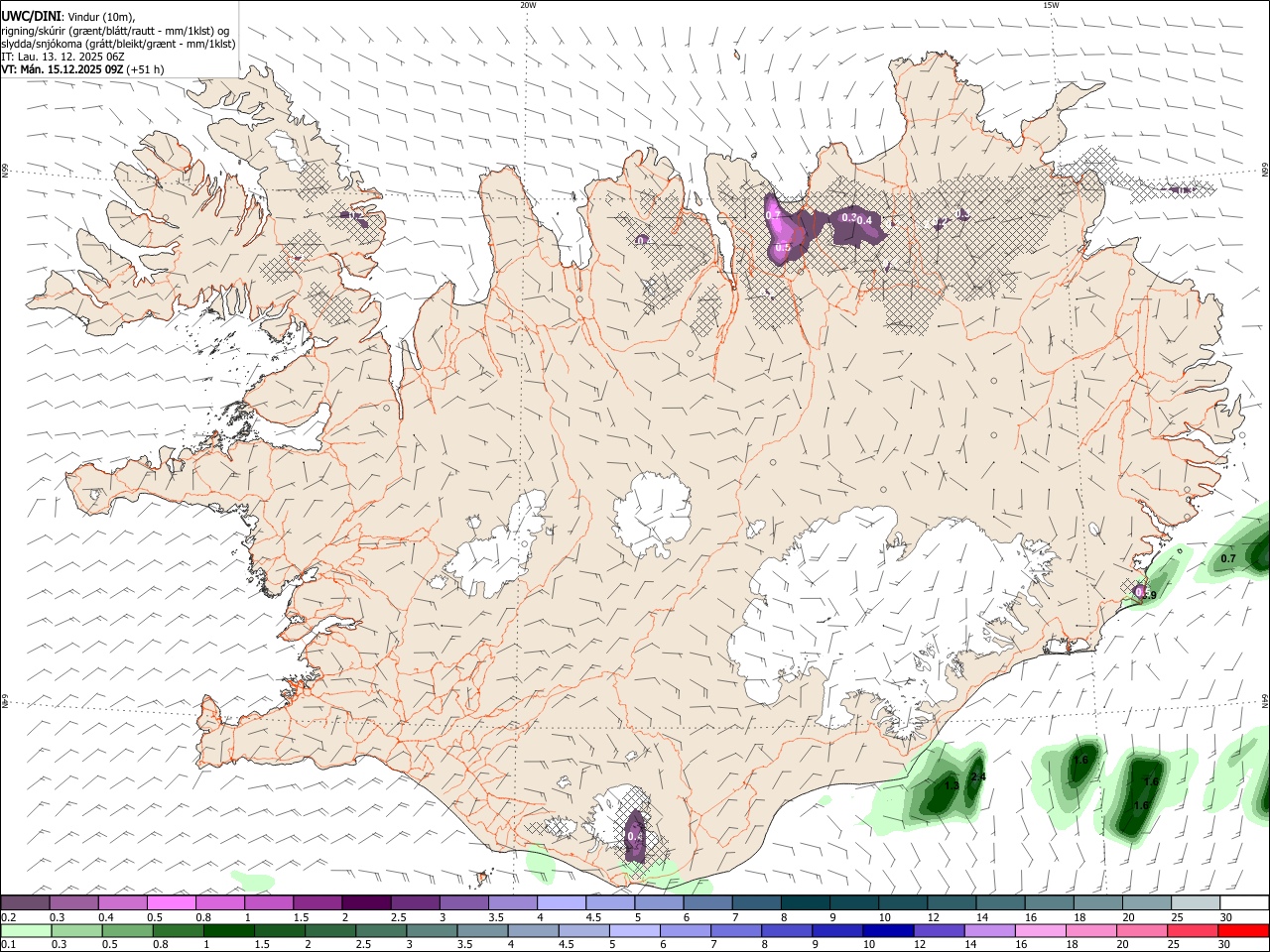1270x952 pixels.
Task: Click the "1.3" value off the south coast
Action: [951, 785]
